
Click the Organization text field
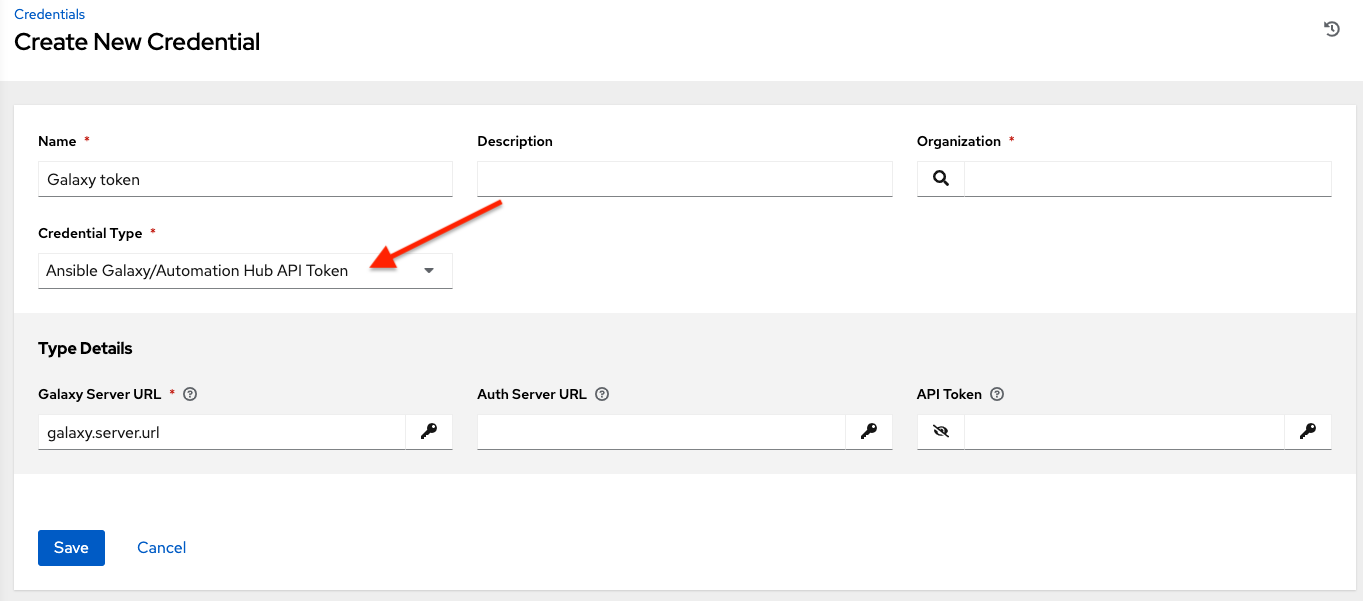click(x=1147, y=178)
